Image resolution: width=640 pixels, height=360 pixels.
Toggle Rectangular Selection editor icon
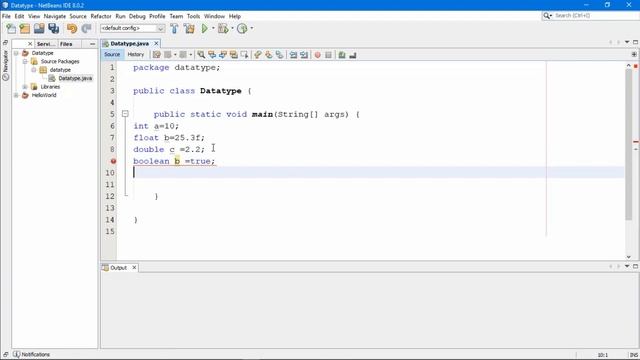point(244,55)
